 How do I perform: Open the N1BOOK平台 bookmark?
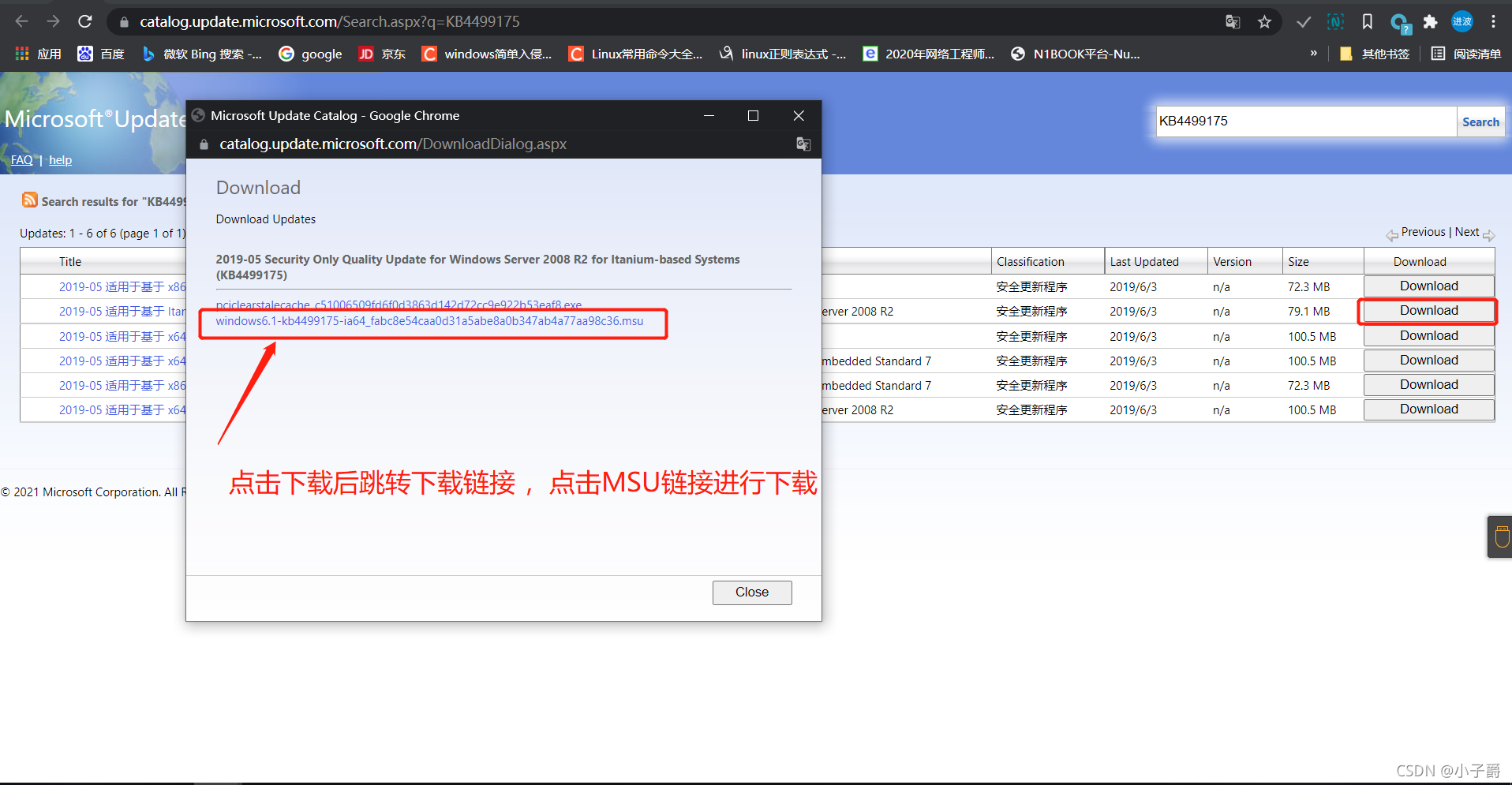coord(1076,54)
